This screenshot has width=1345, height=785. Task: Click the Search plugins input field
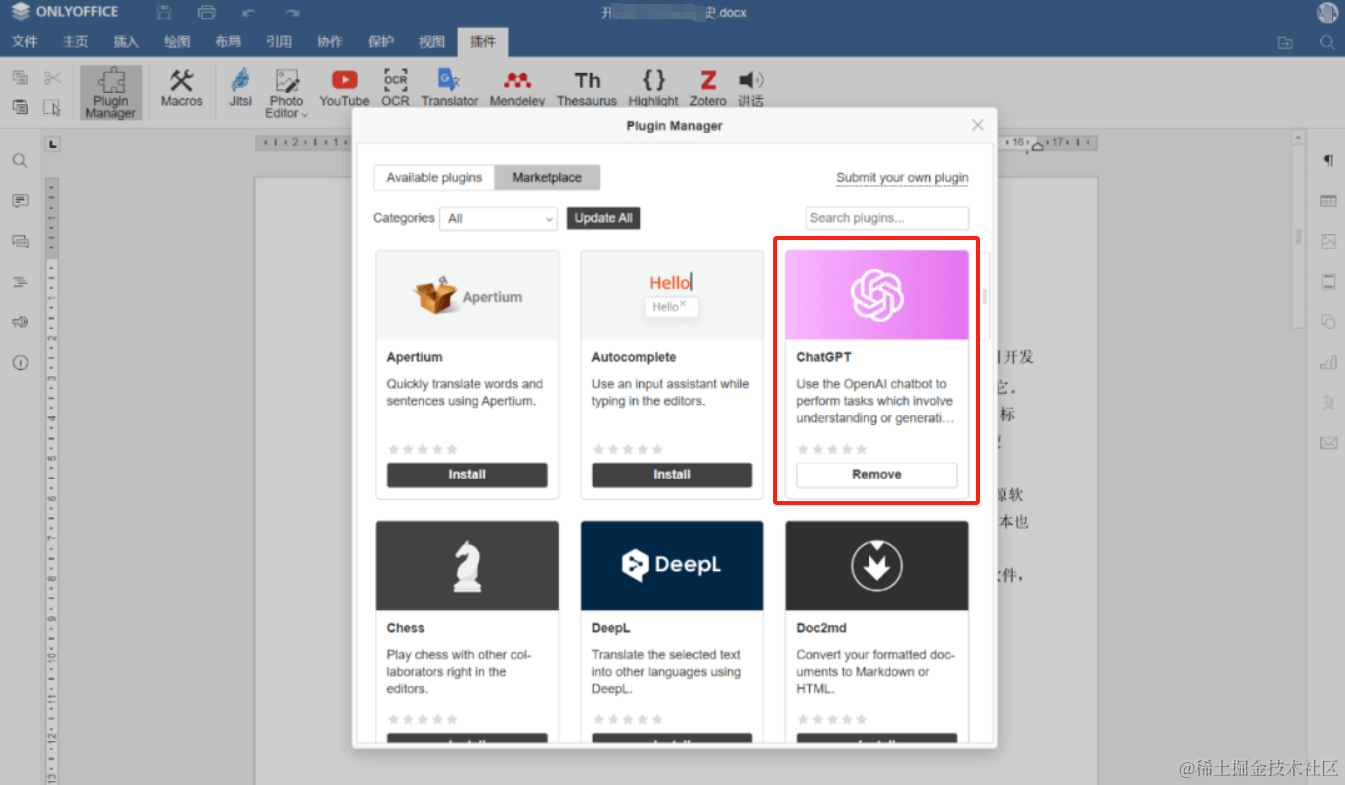click(887, 218)
